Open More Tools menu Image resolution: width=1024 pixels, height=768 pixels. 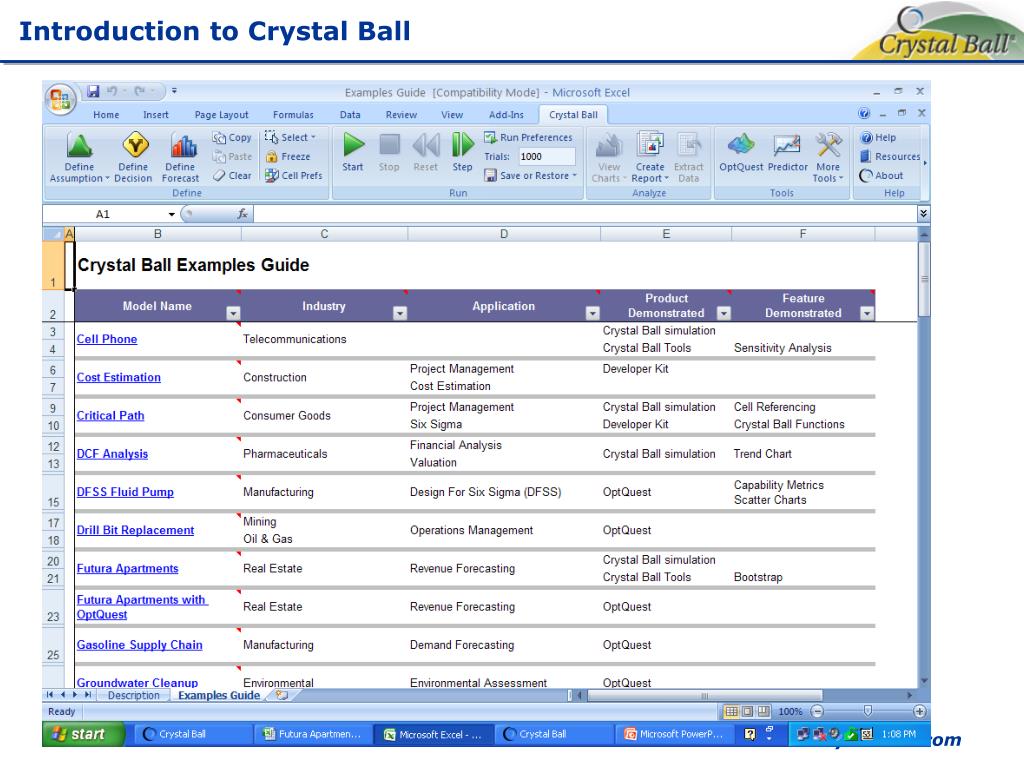(828, 157)
